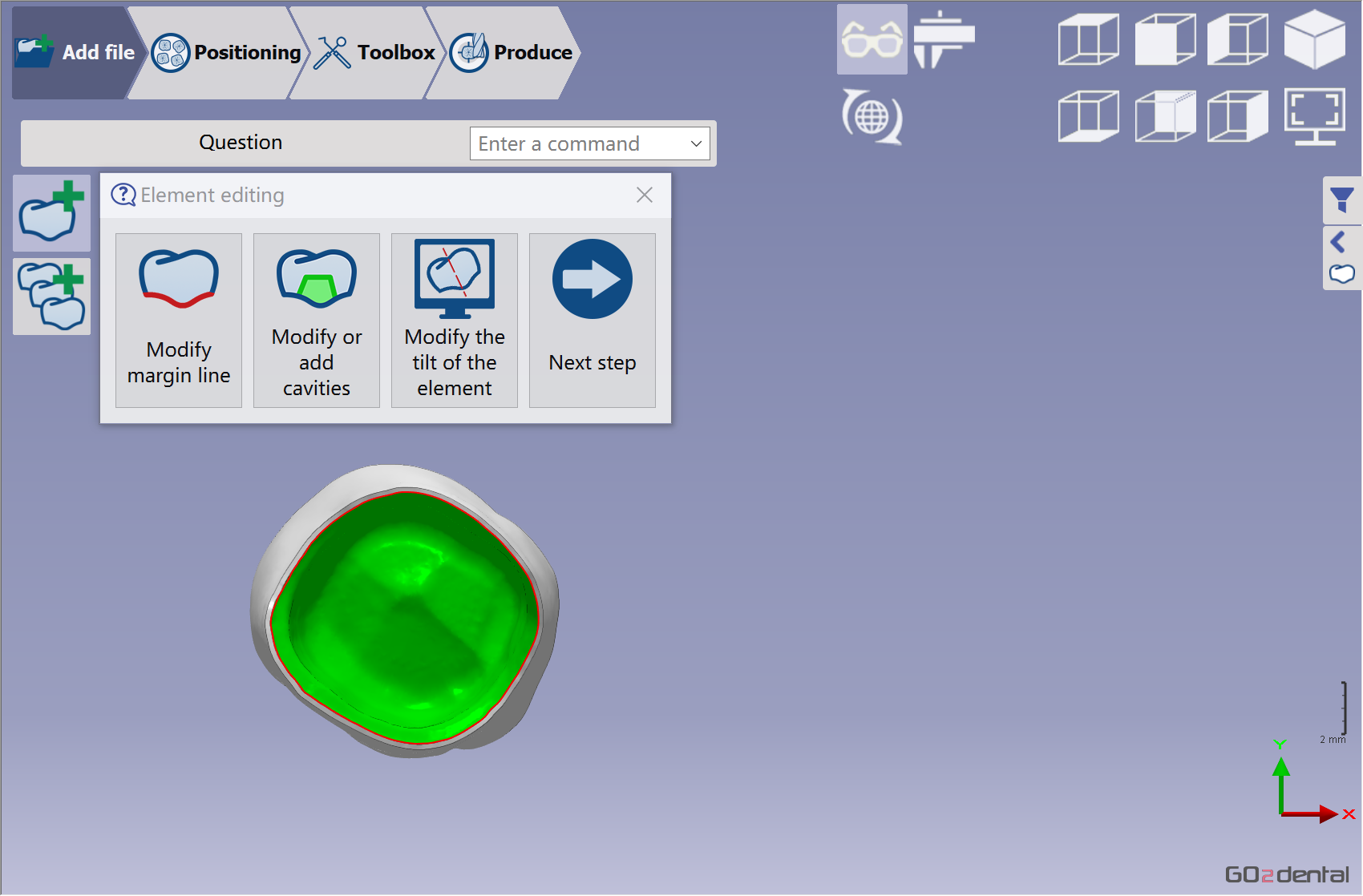
Task: Click the fit-to-screen monitor icon
Action: 1315,117
